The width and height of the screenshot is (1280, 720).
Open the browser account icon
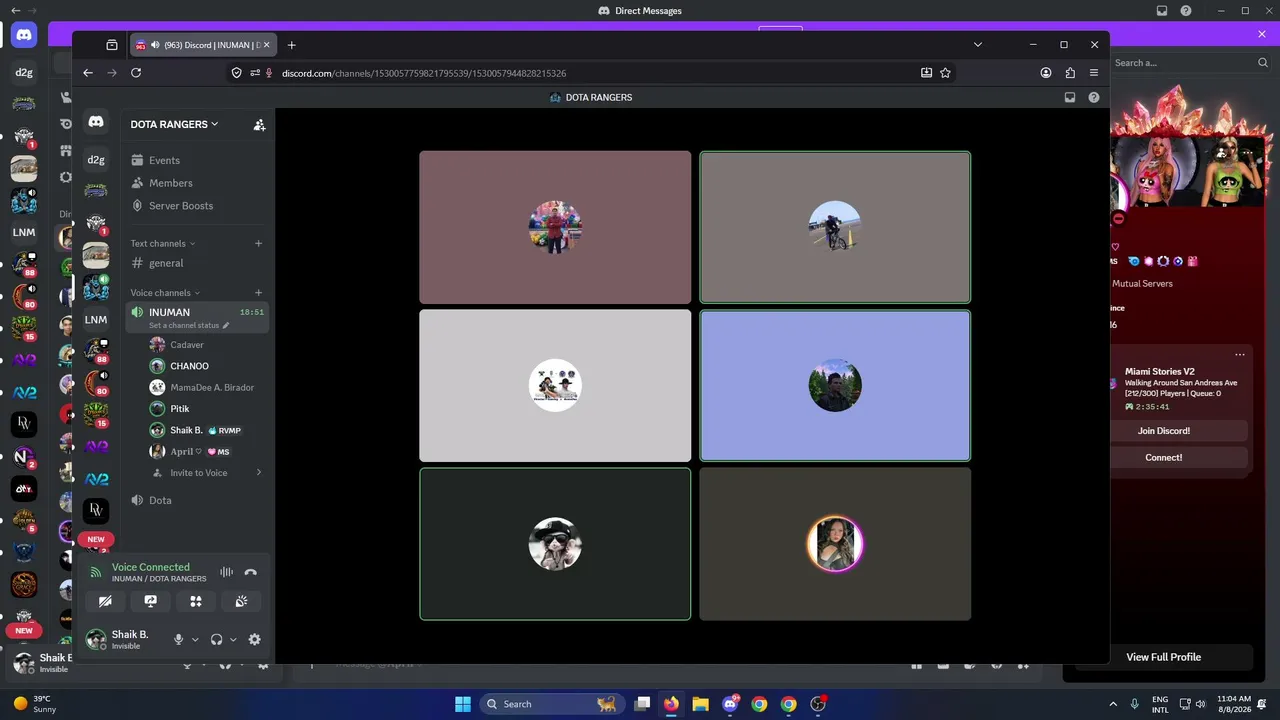coord(1046,73)
